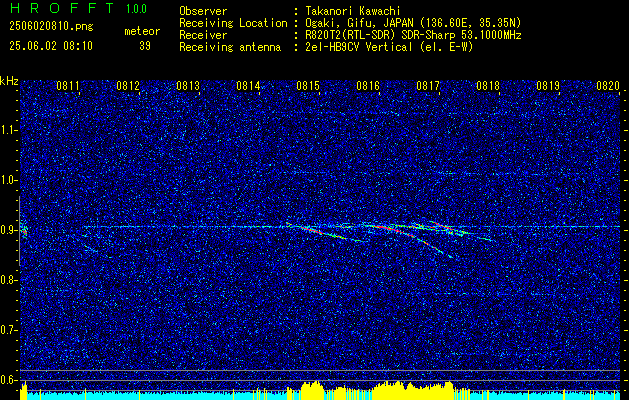Click the meteor count label
Screen dimensions: 629x400
(142, 31)
